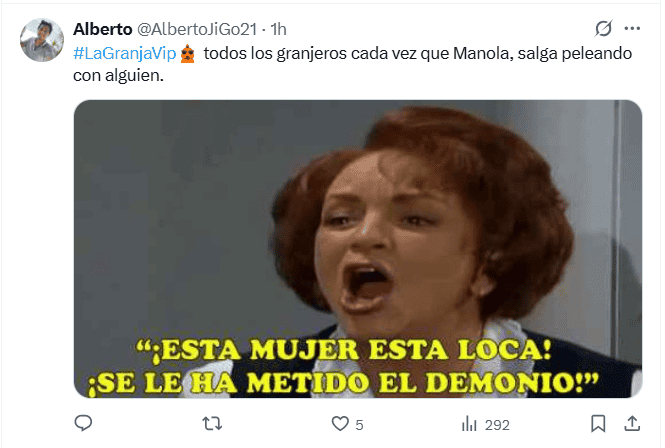Open view analytics bar chart icon
The height and width of the screenshot is (448, 665).
[x=469, y=424]
